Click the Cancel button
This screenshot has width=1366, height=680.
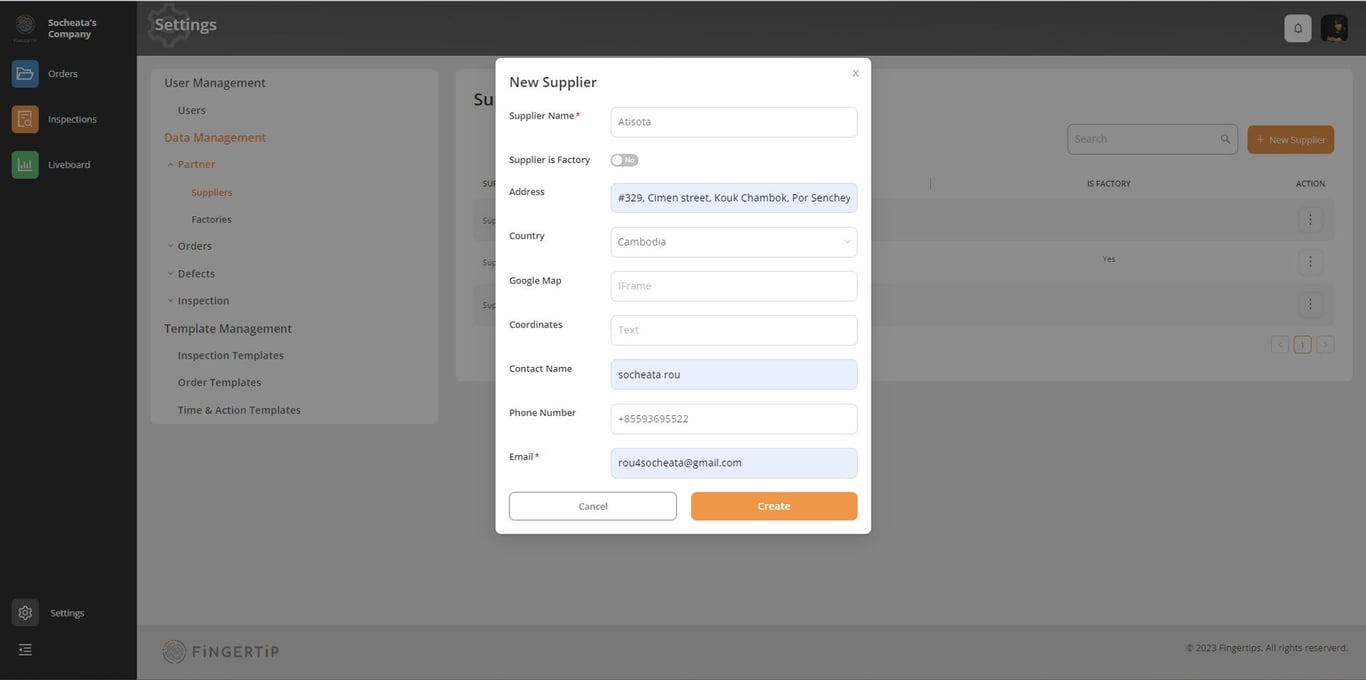pyautogui.click(x=593, y=506)
